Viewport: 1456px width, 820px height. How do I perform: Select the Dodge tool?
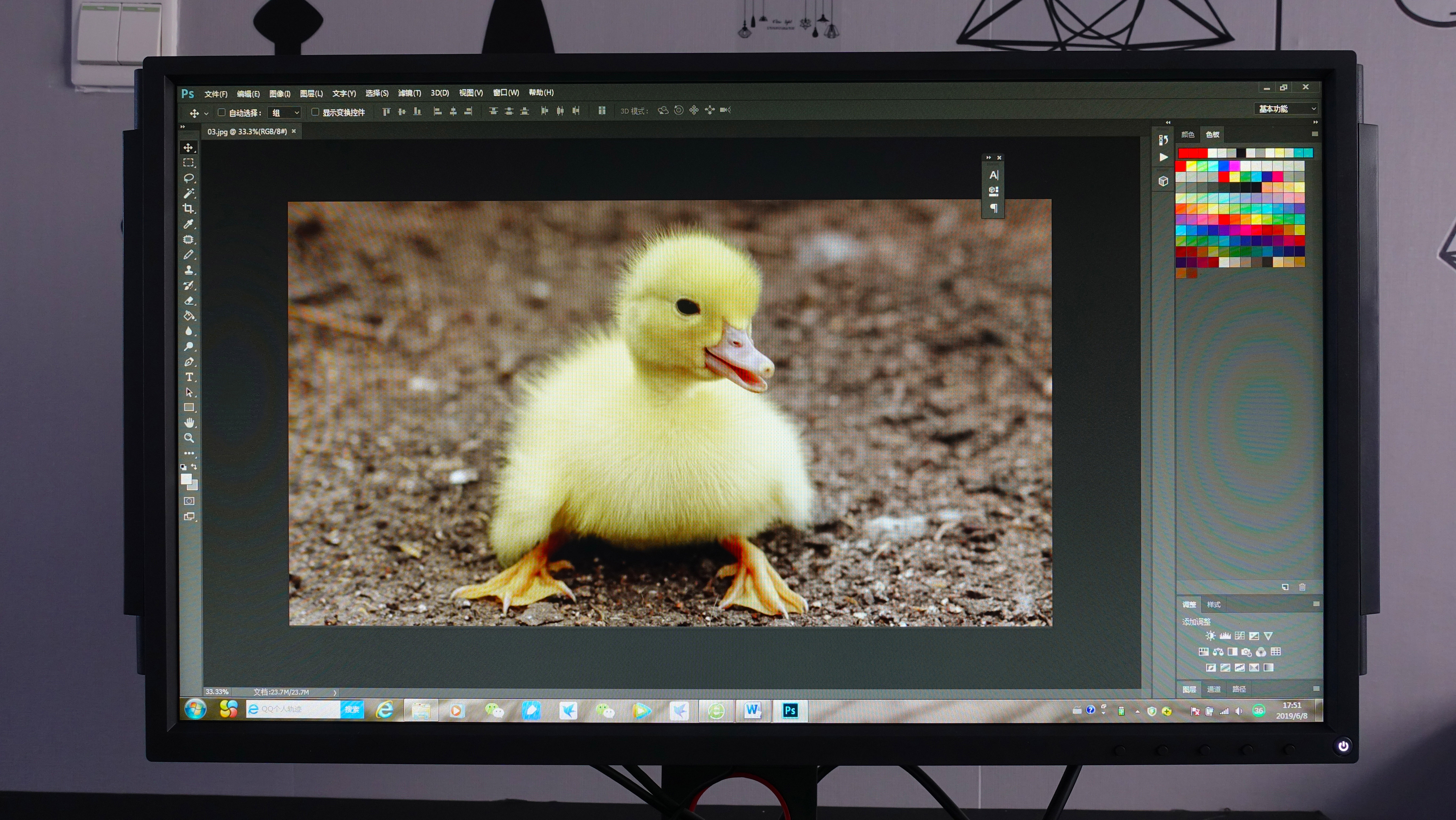(189, 346)
